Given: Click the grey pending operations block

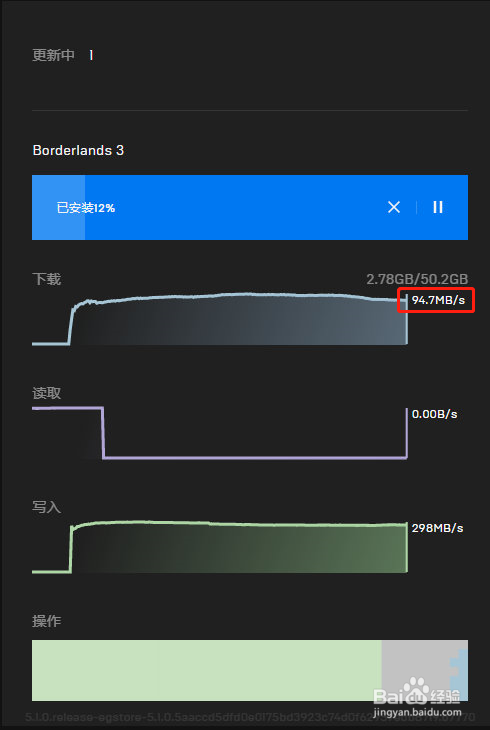Looking at the screenshot, I should (415, 670).
